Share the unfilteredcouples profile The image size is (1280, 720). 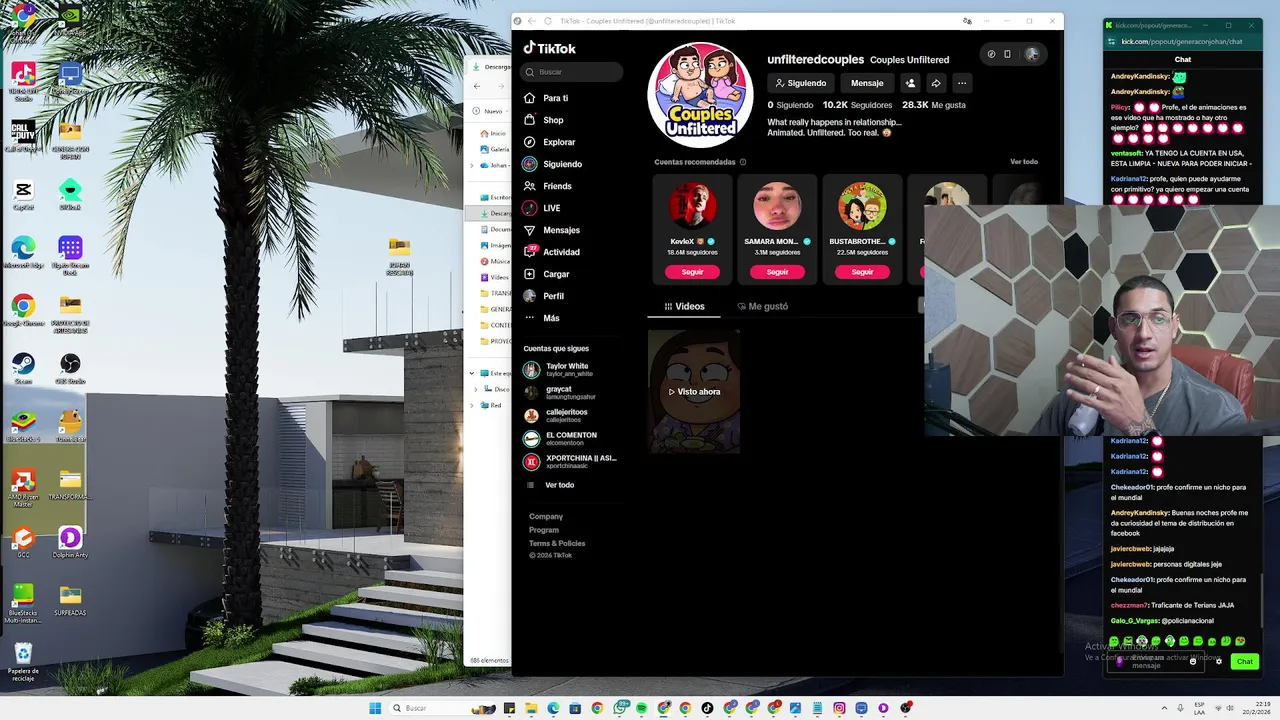(x=936, y=83)
